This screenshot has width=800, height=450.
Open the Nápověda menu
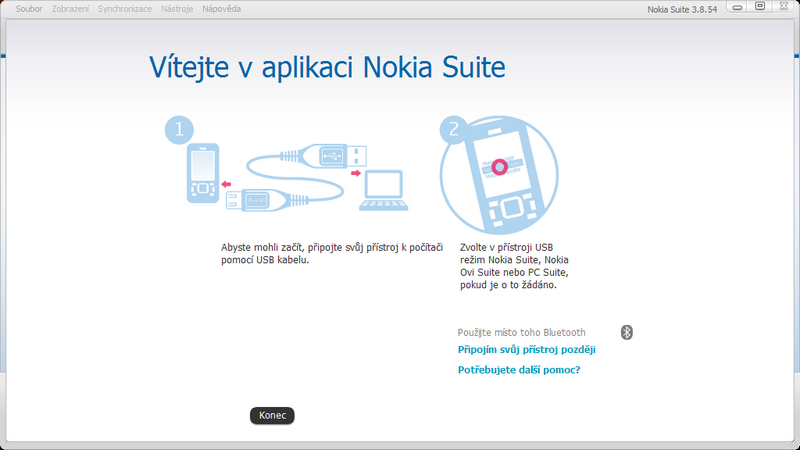click(221, 9)
